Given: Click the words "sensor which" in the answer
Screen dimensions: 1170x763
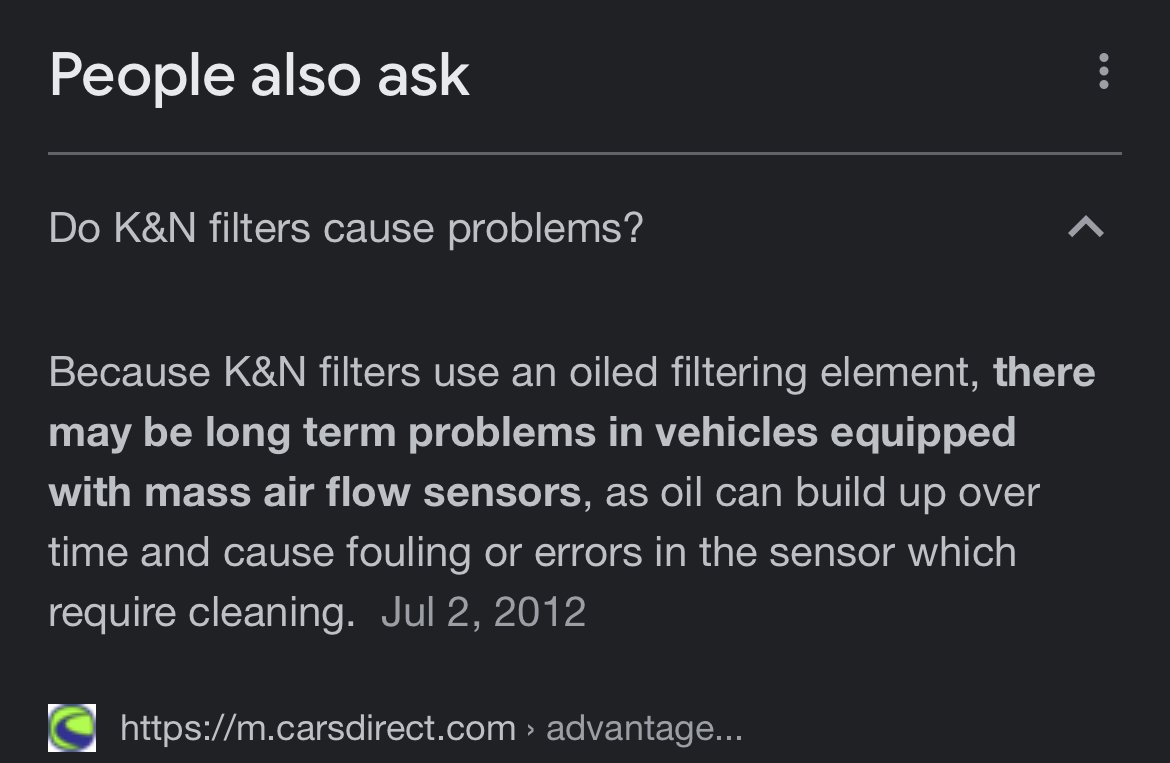Looking at the screenshot, I should click(892, 553).
